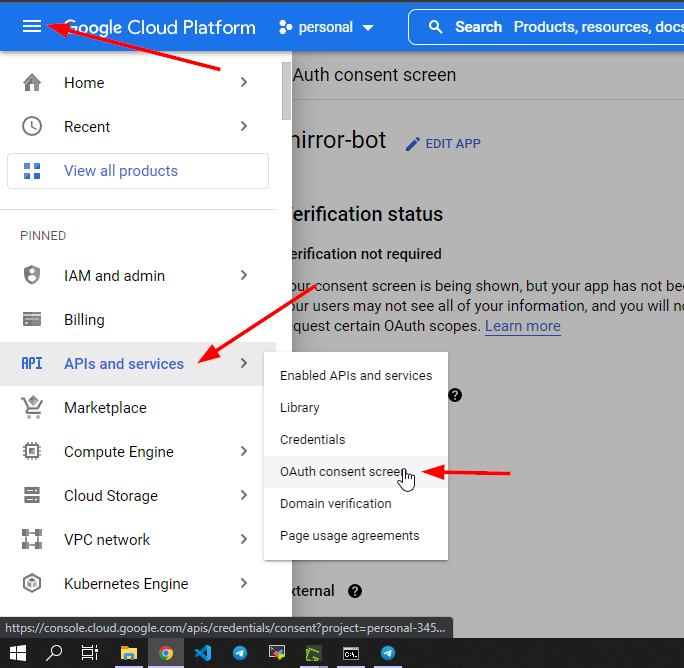Select Enabled APIs and services
Image resolution: width=684 pixels, height=668 pixels.
click(356, 376)
